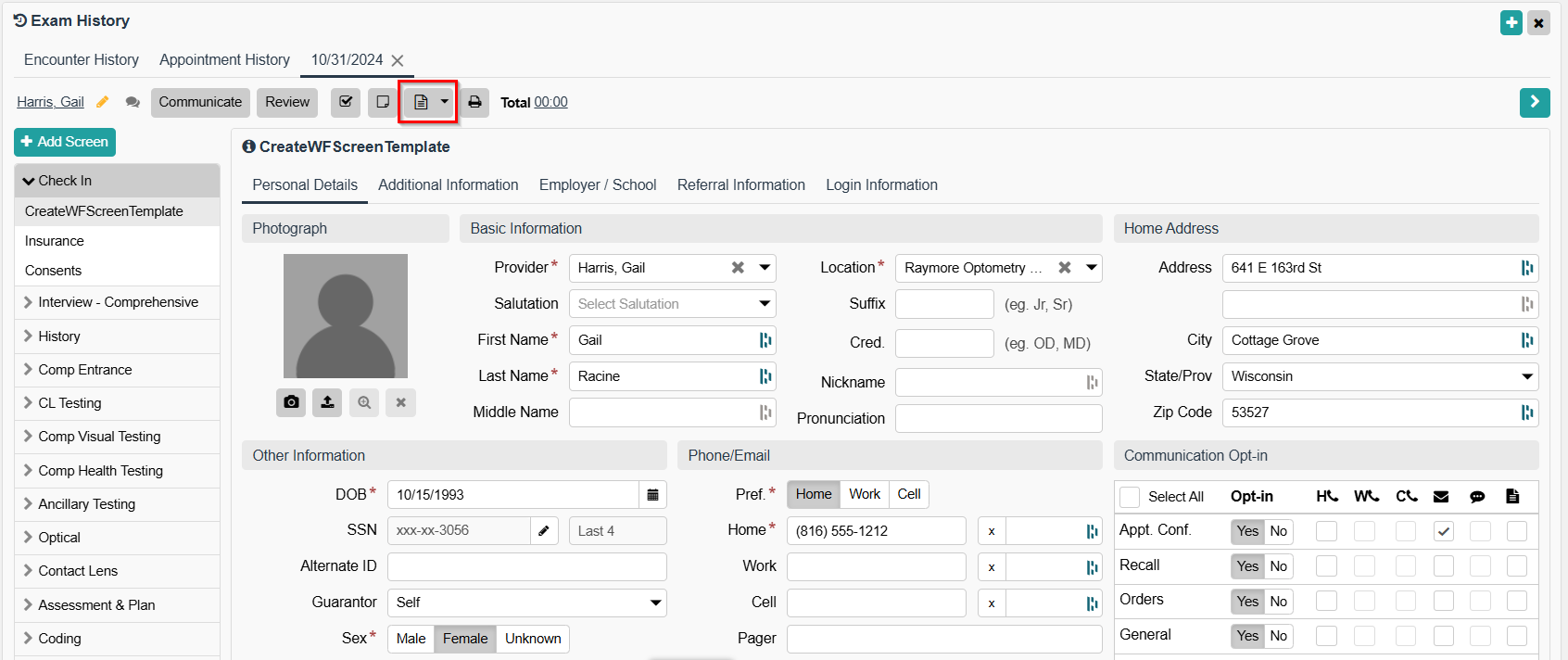Viewport: 1568px width, 660px height.
Task: Open the DOB calendar picker icon
Action: tap(652, 495)
